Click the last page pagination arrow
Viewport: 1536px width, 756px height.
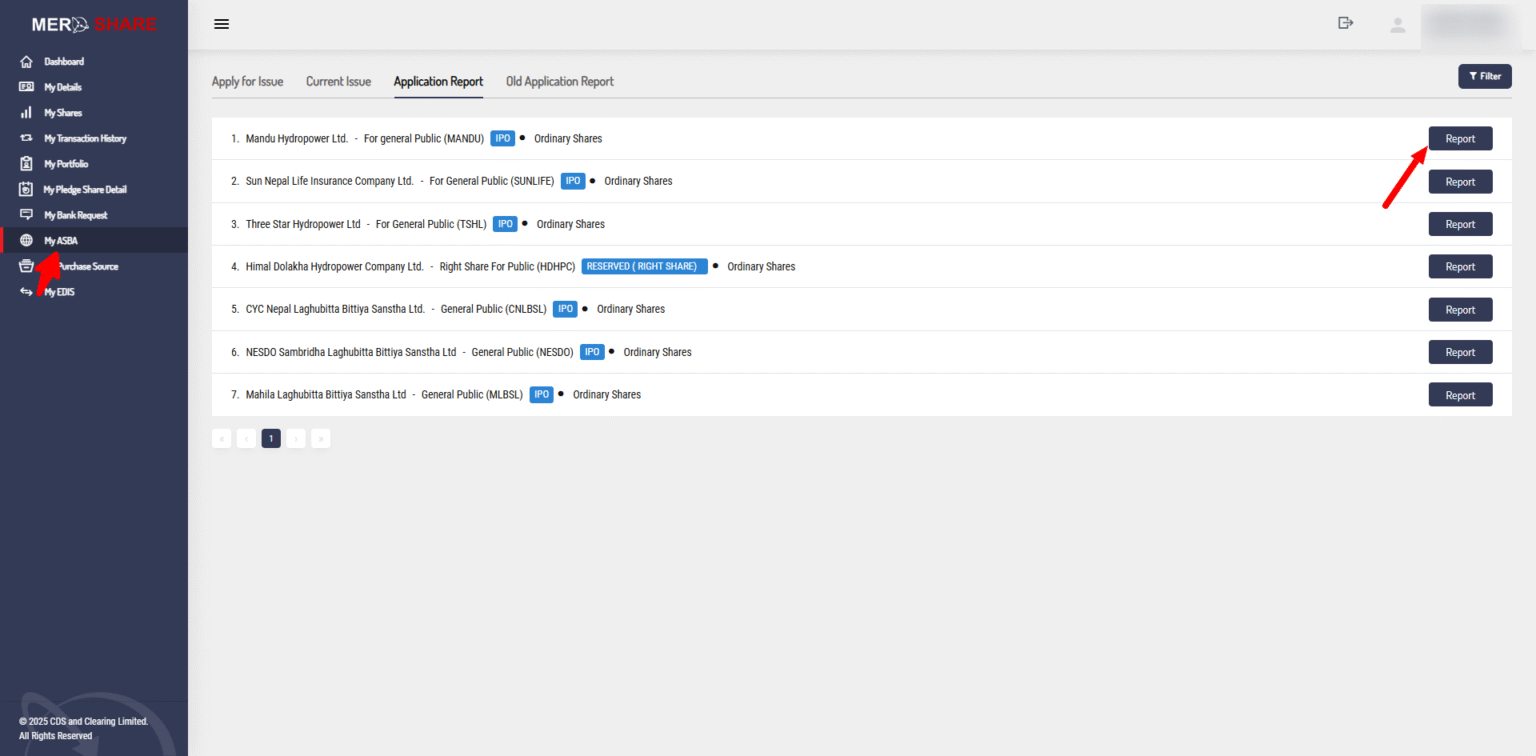click(320, 438)
